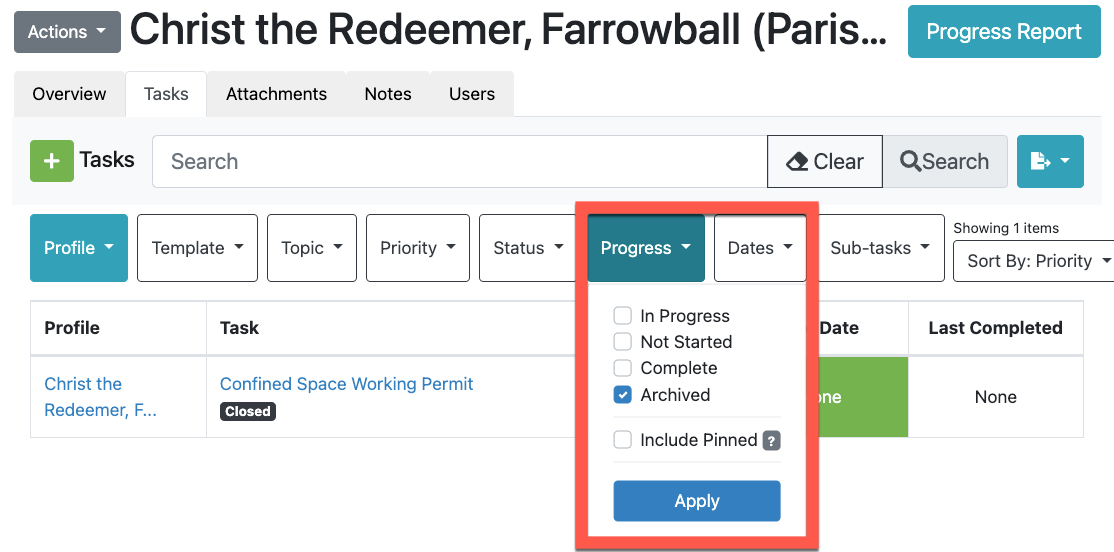
Task: Toggle the Include Pinned checkbox
Action: coord(622,440)
